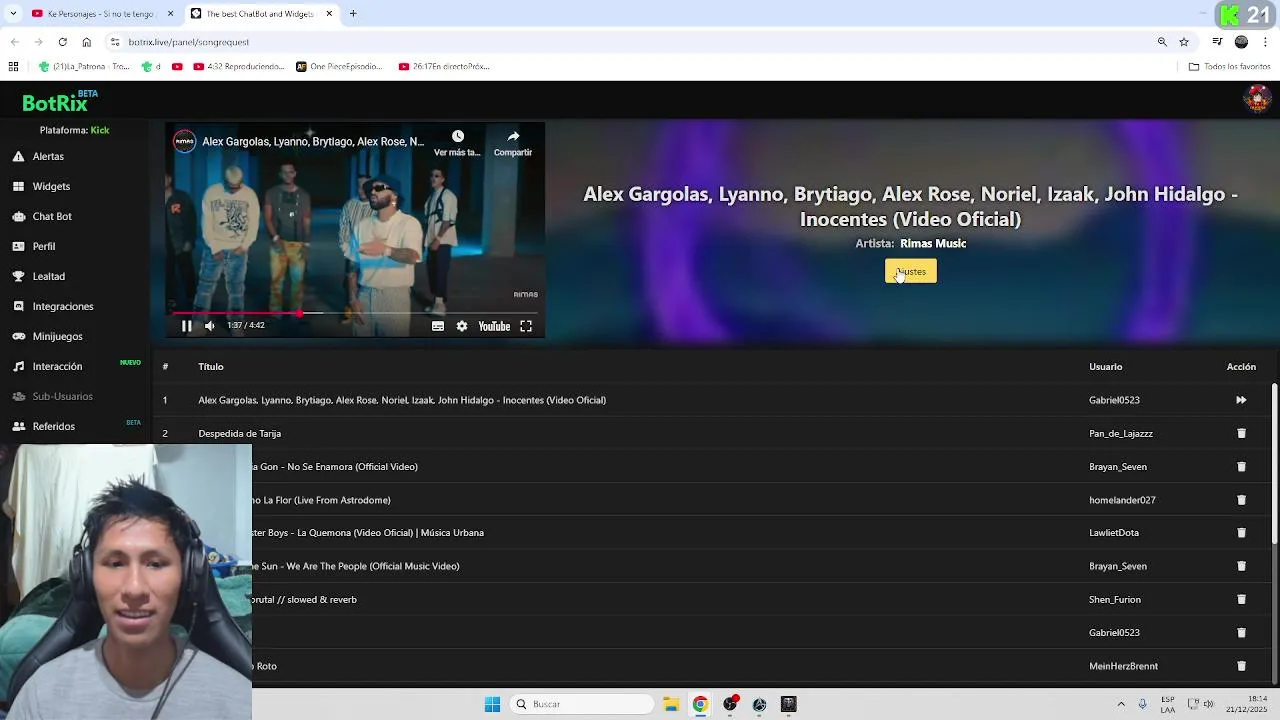
Task: Open the media controls icon in Chrome
Action: [1217, 42]
